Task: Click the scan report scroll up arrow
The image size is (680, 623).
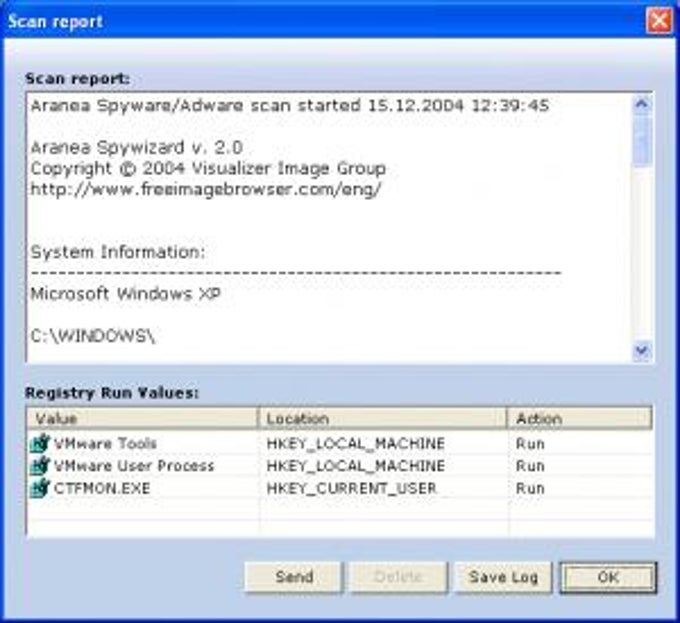Action: pyautogui.click(x=642, y=104)
